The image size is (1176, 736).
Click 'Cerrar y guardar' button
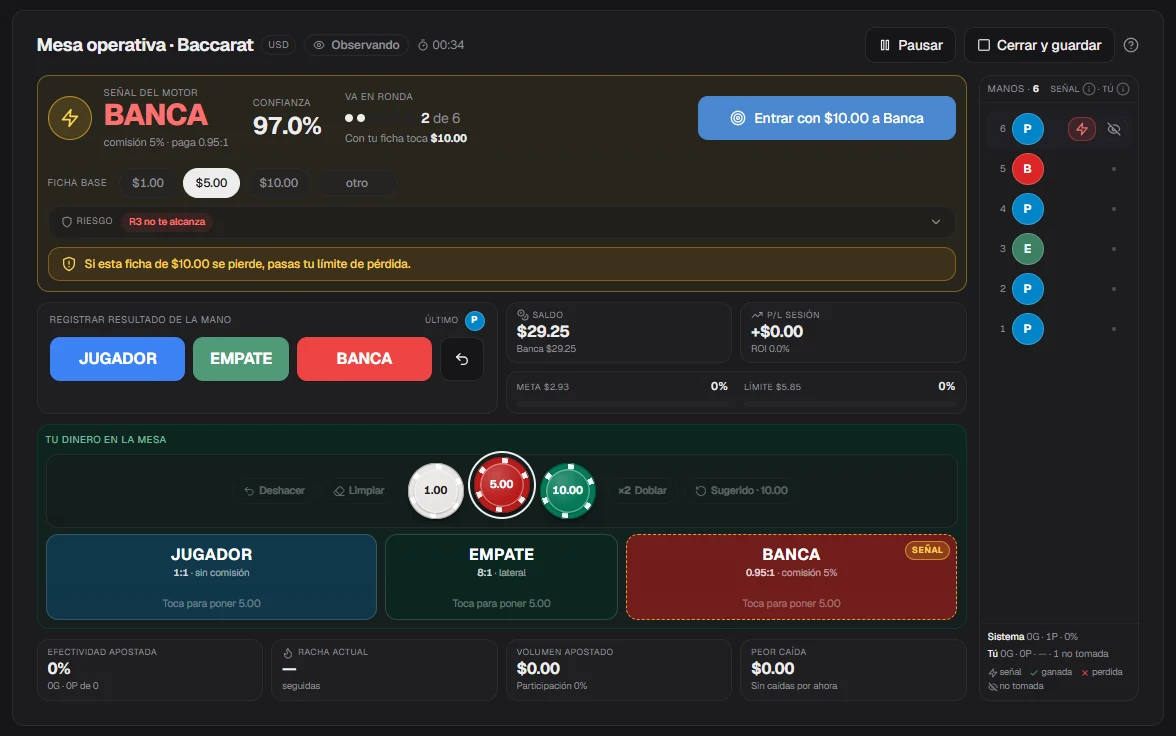[1040, 45]
